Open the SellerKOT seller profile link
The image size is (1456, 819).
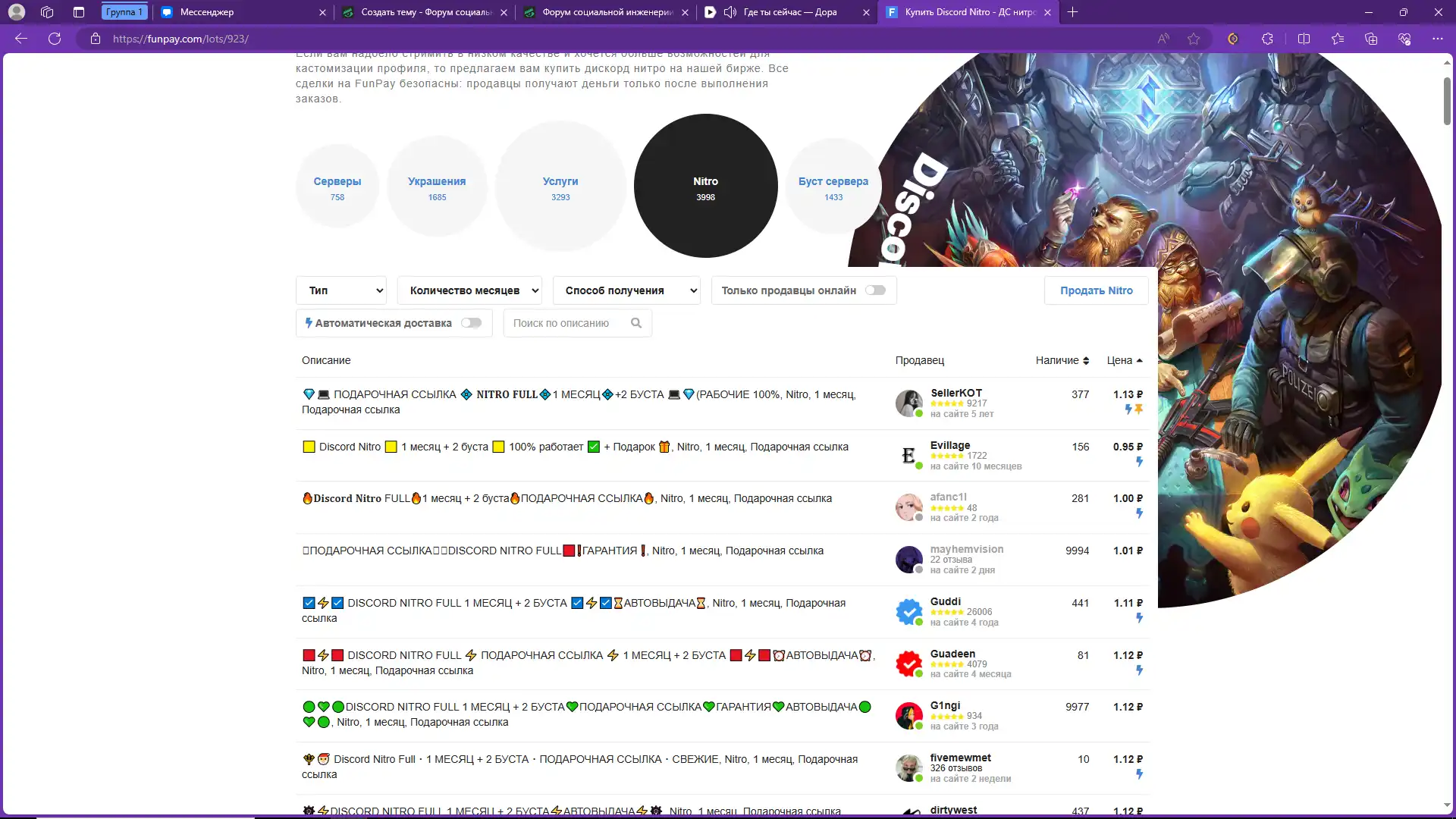click(956, 393)
